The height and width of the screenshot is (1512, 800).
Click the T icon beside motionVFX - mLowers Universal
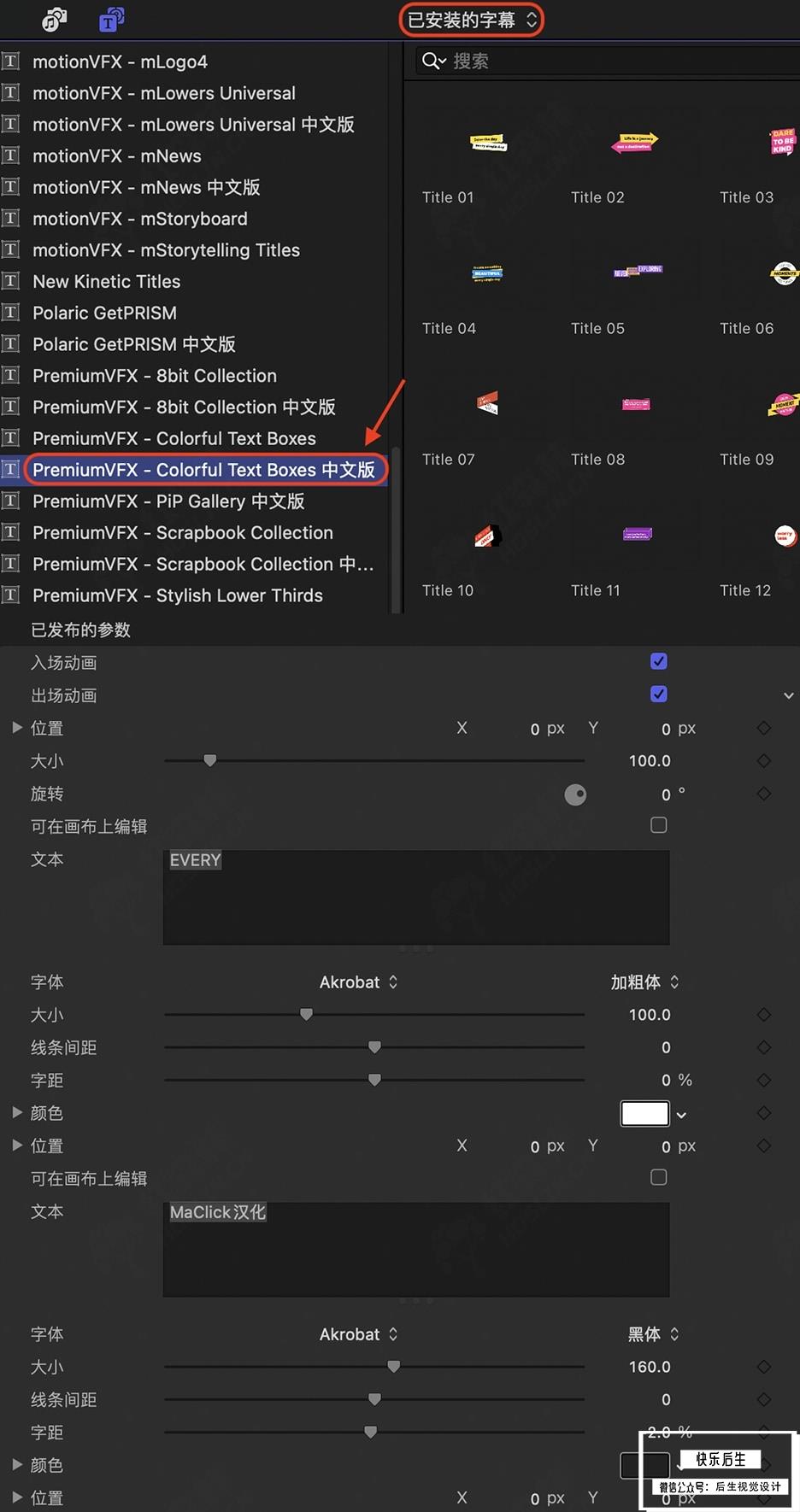click(10, 93)
